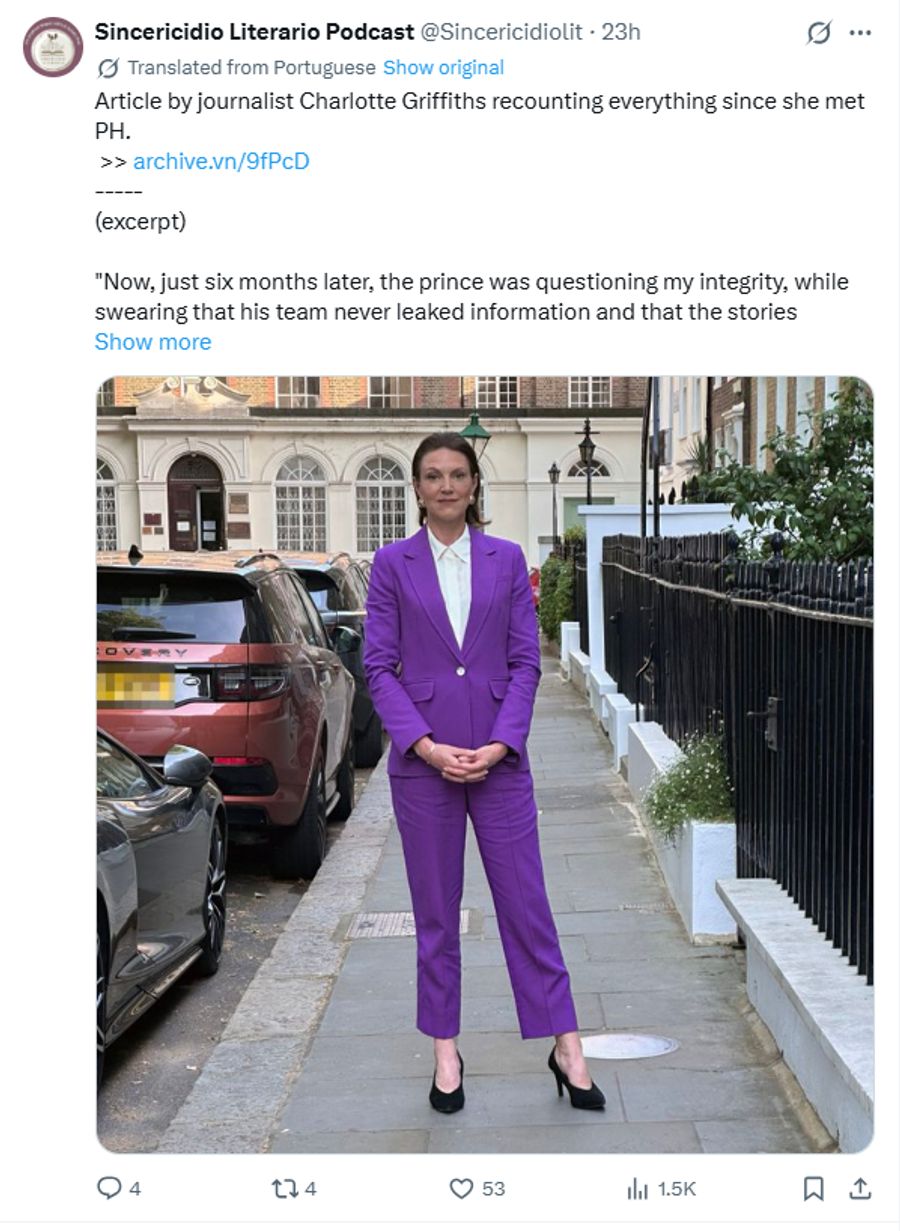This screenshot has height=1231, width=900.
Task: Open the @Sincericidiolit handle
Action: [501, 32]
